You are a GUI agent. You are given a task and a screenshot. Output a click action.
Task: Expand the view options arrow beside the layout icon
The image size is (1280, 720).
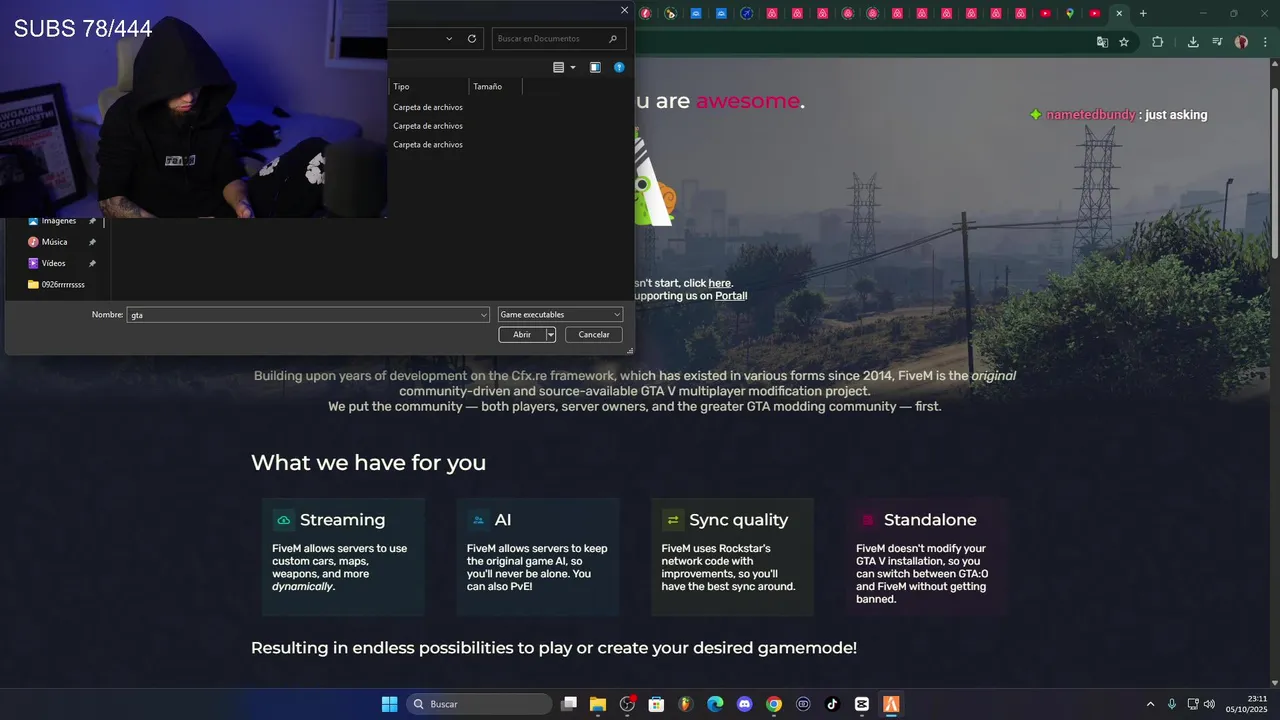[573, 67]
